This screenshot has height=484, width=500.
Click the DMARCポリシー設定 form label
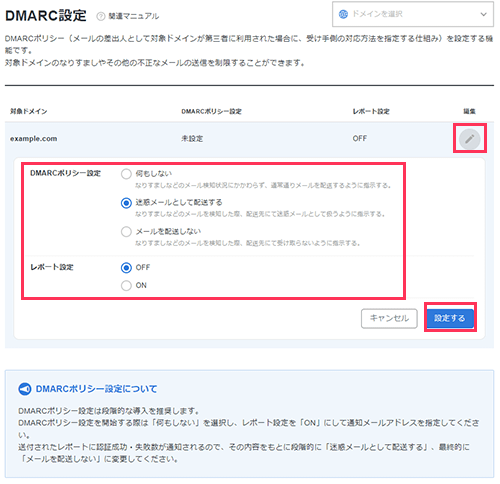[65, 173]
